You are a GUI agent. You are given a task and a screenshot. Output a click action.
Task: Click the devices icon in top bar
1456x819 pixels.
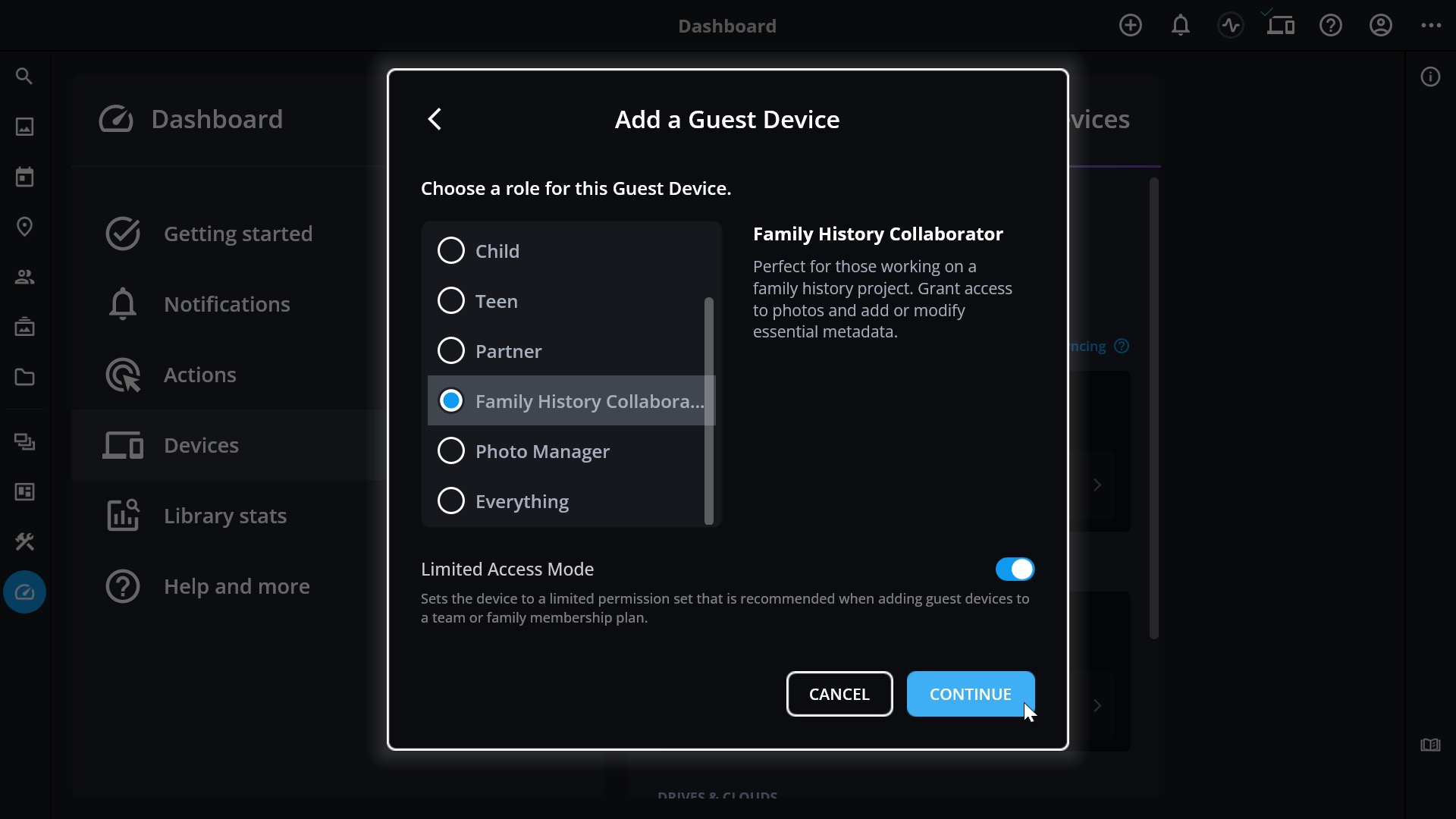tap(1280, 26)
